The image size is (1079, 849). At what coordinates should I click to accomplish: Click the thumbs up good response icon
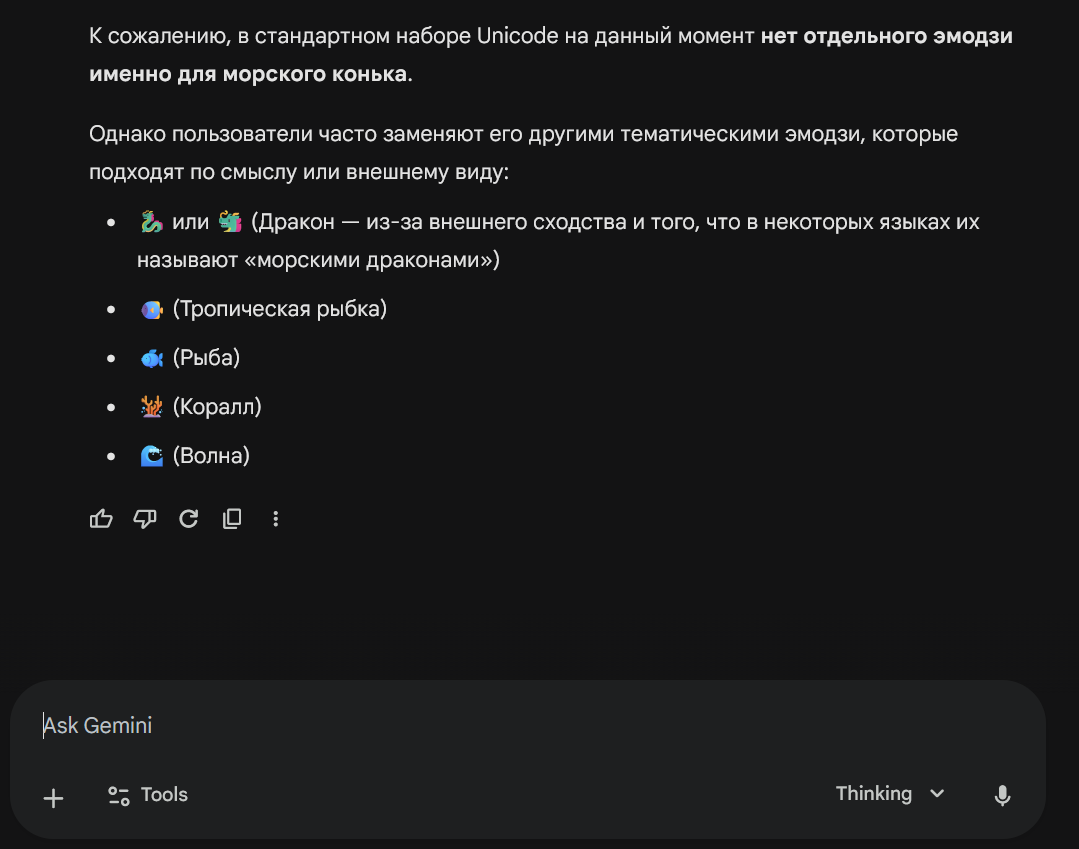pos(101,518)
